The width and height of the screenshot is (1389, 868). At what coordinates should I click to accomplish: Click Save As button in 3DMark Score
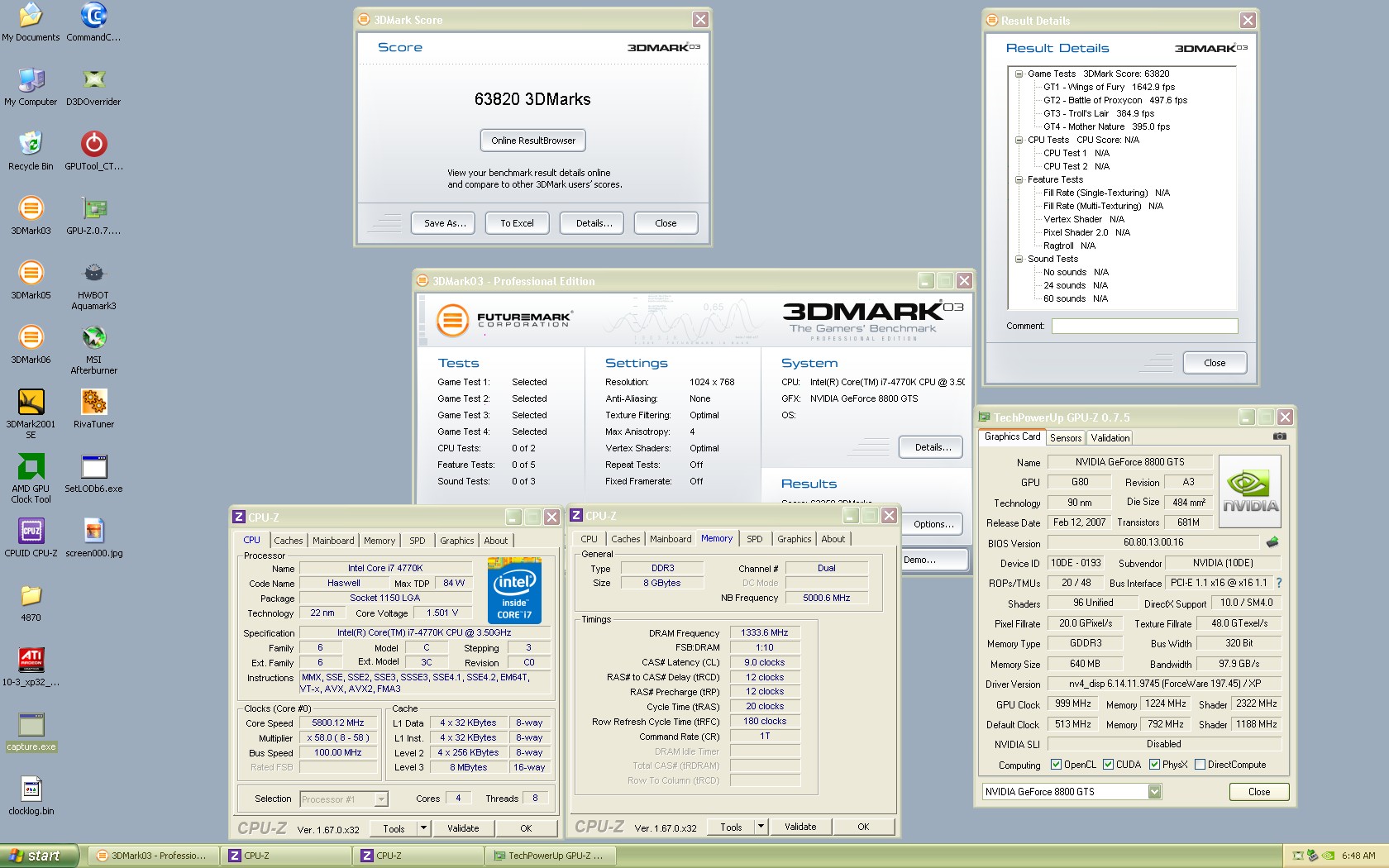[x=445, y=223]
